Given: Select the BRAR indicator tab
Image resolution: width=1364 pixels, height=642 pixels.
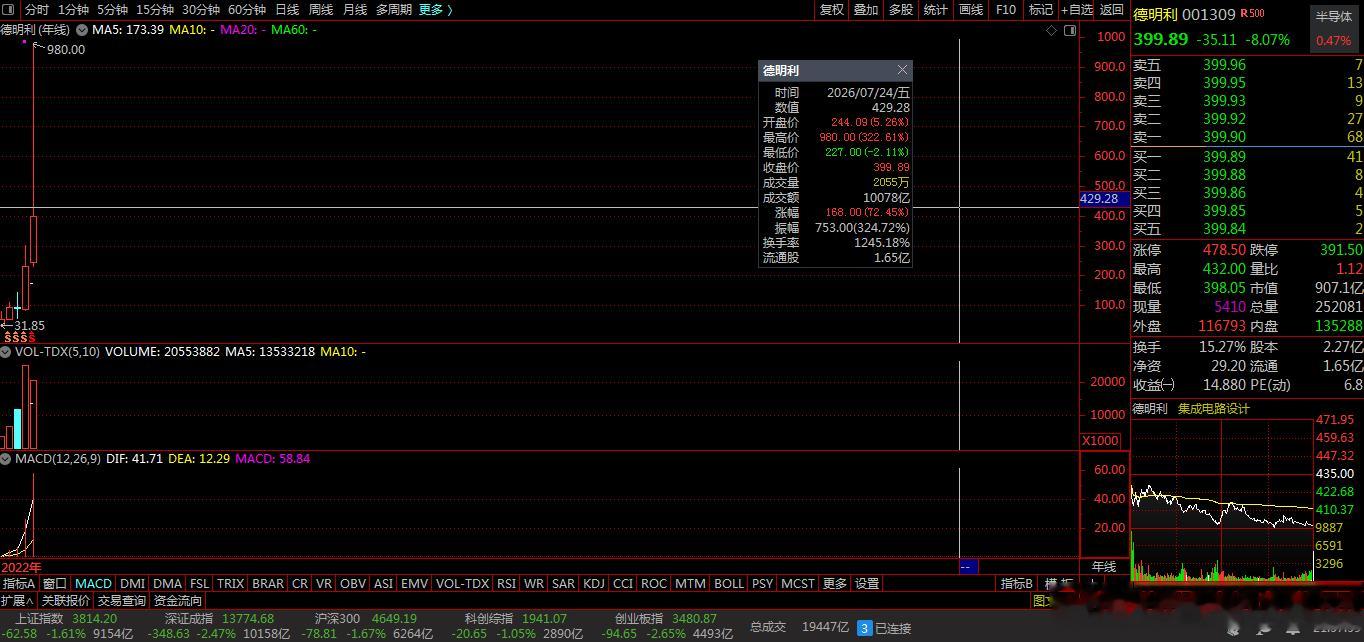Looking at the screenshot, I should tap(268, 584).
